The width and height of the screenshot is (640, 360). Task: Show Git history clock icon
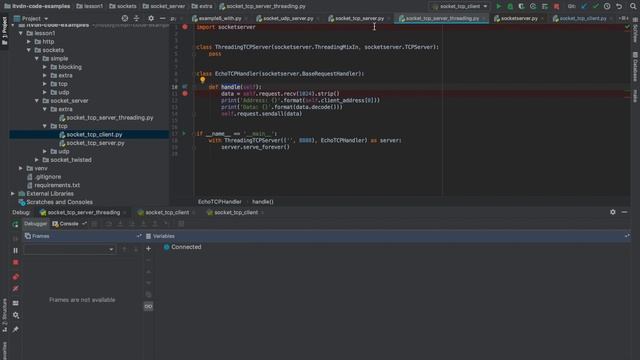click(x=607, y=6)
